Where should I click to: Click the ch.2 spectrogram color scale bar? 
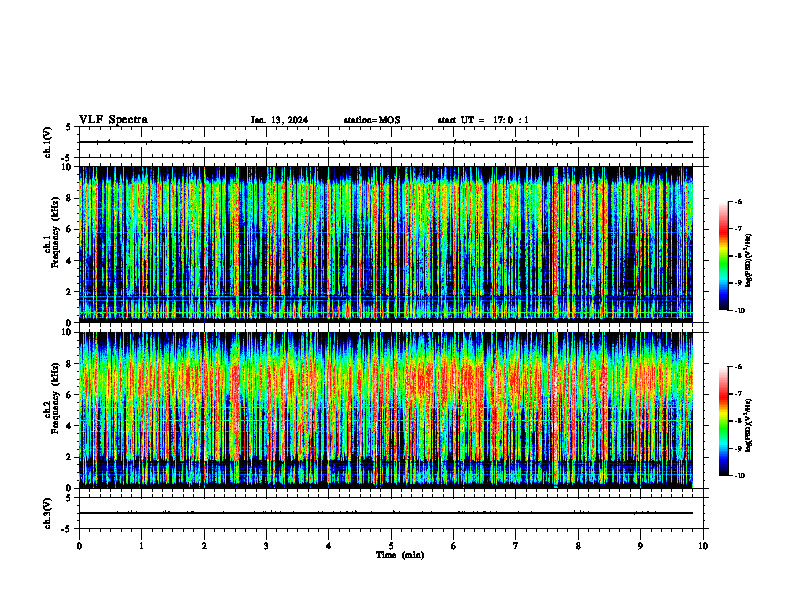pyautogui.click(x=723, y=421)
